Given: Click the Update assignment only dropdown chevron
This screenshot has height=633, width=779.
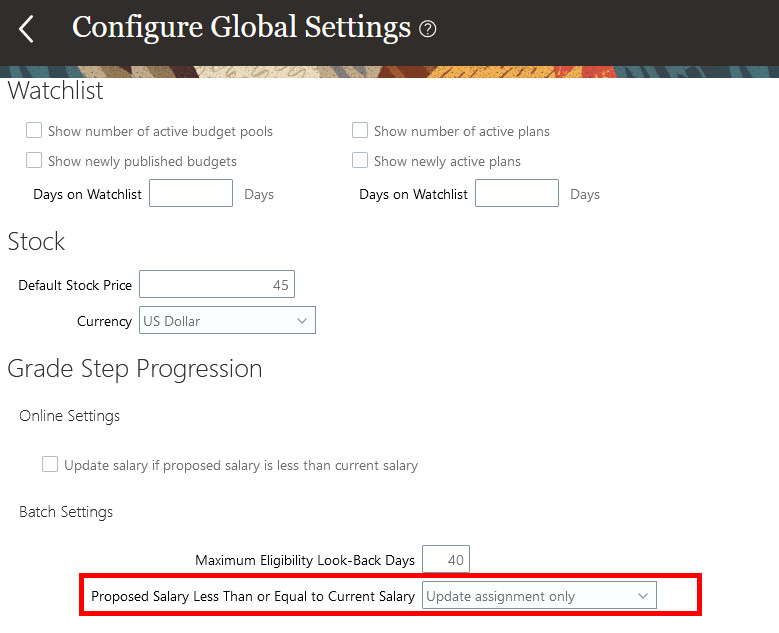Looking at the screenshot, I should pyautogui.click(x=643, y=596).
